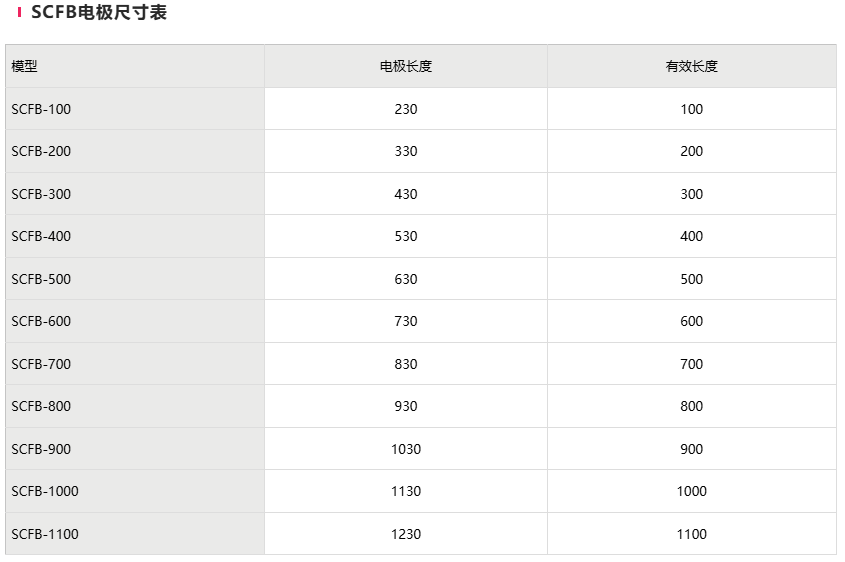Click the SCFB-500 row label
845x562 pixels.
click(41, 279)
